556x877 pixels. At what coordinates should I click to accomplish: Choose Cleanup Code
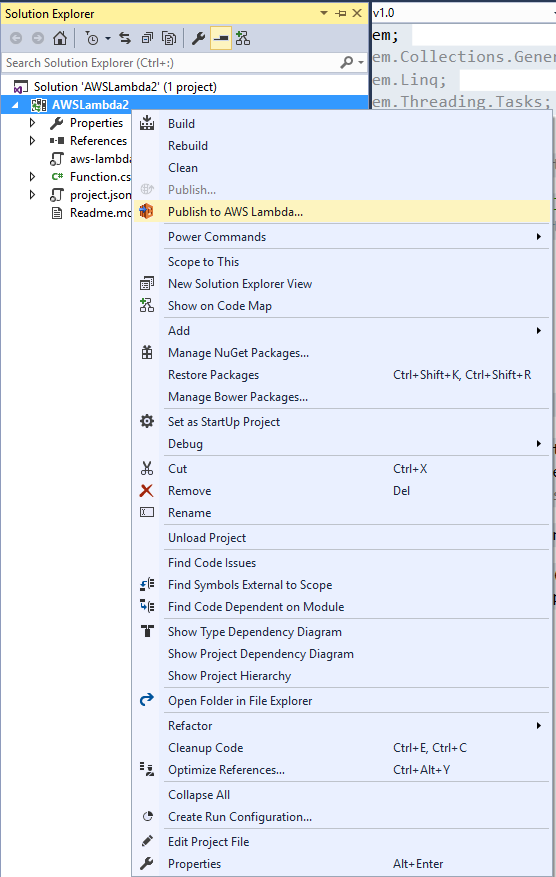tap(206, 748)
